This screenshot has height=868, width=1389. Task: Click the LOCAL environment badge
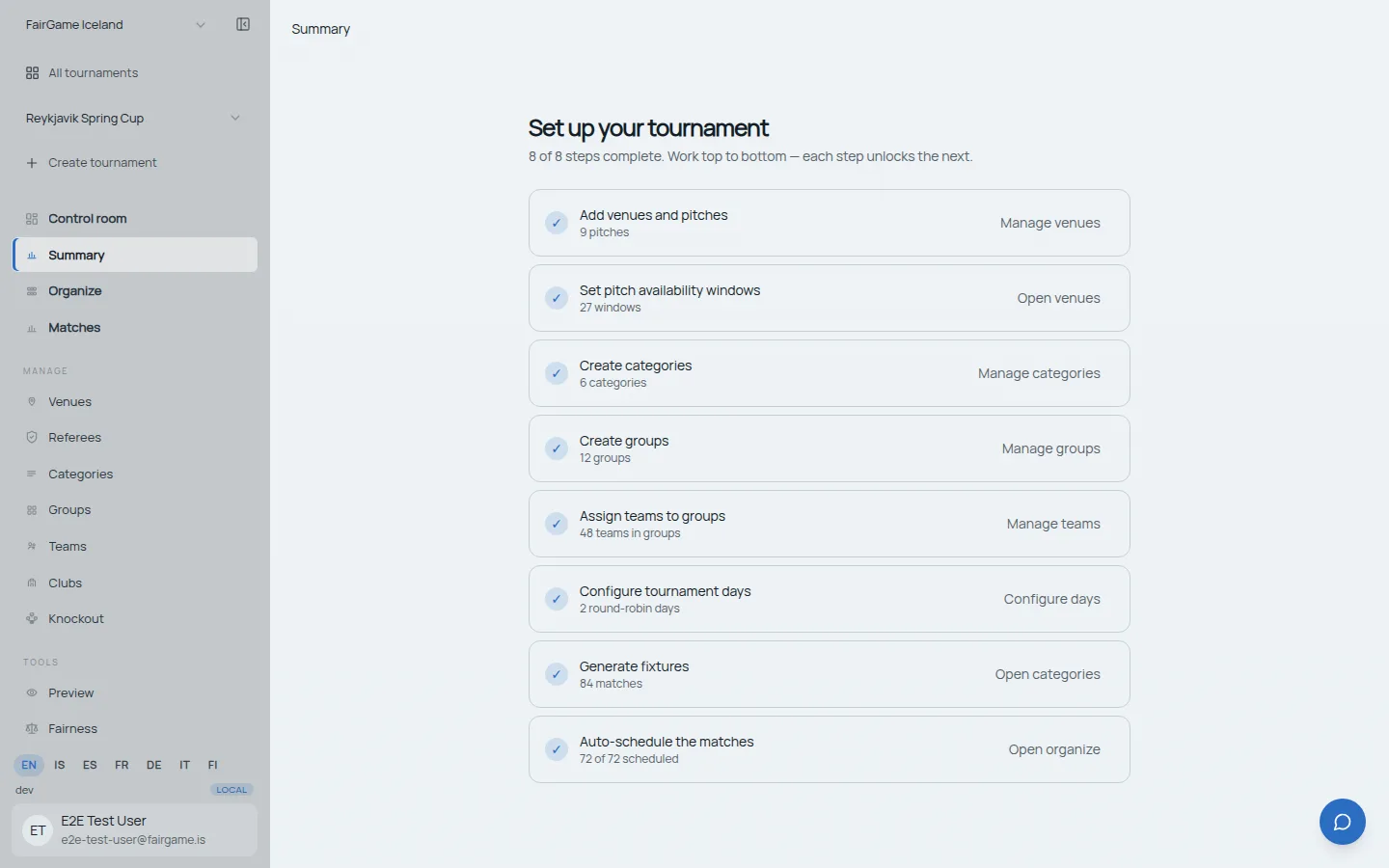click(231, 790)
